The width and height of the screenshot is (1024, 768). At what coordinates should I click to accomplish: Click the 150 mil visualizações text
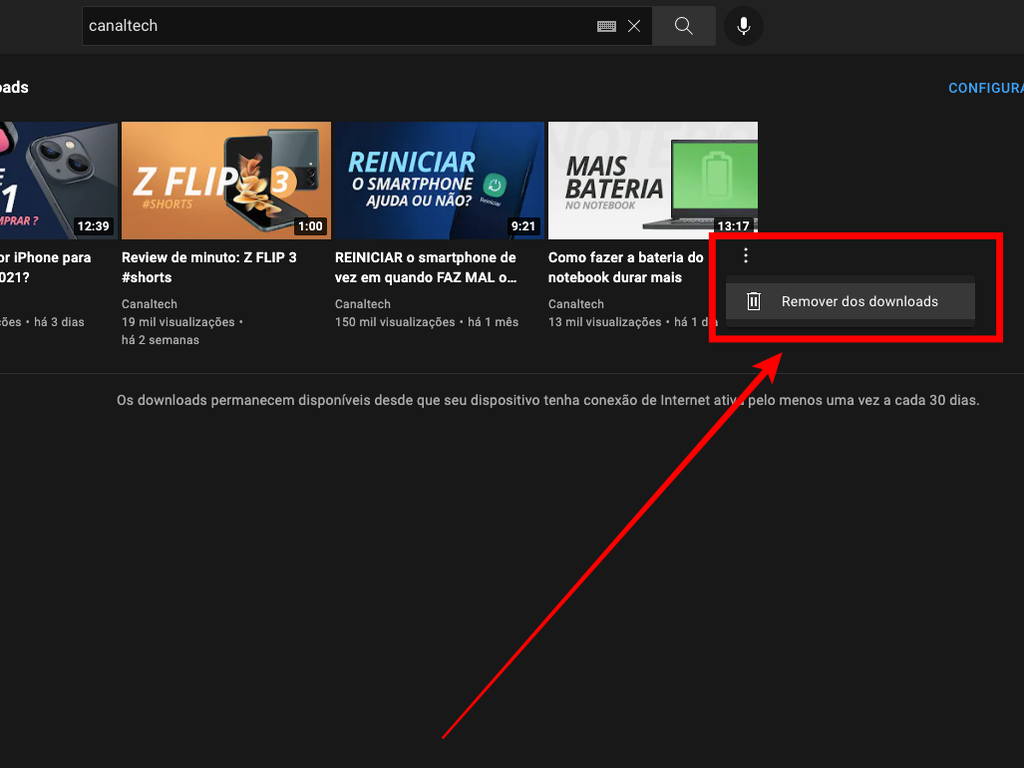(395, 322)
